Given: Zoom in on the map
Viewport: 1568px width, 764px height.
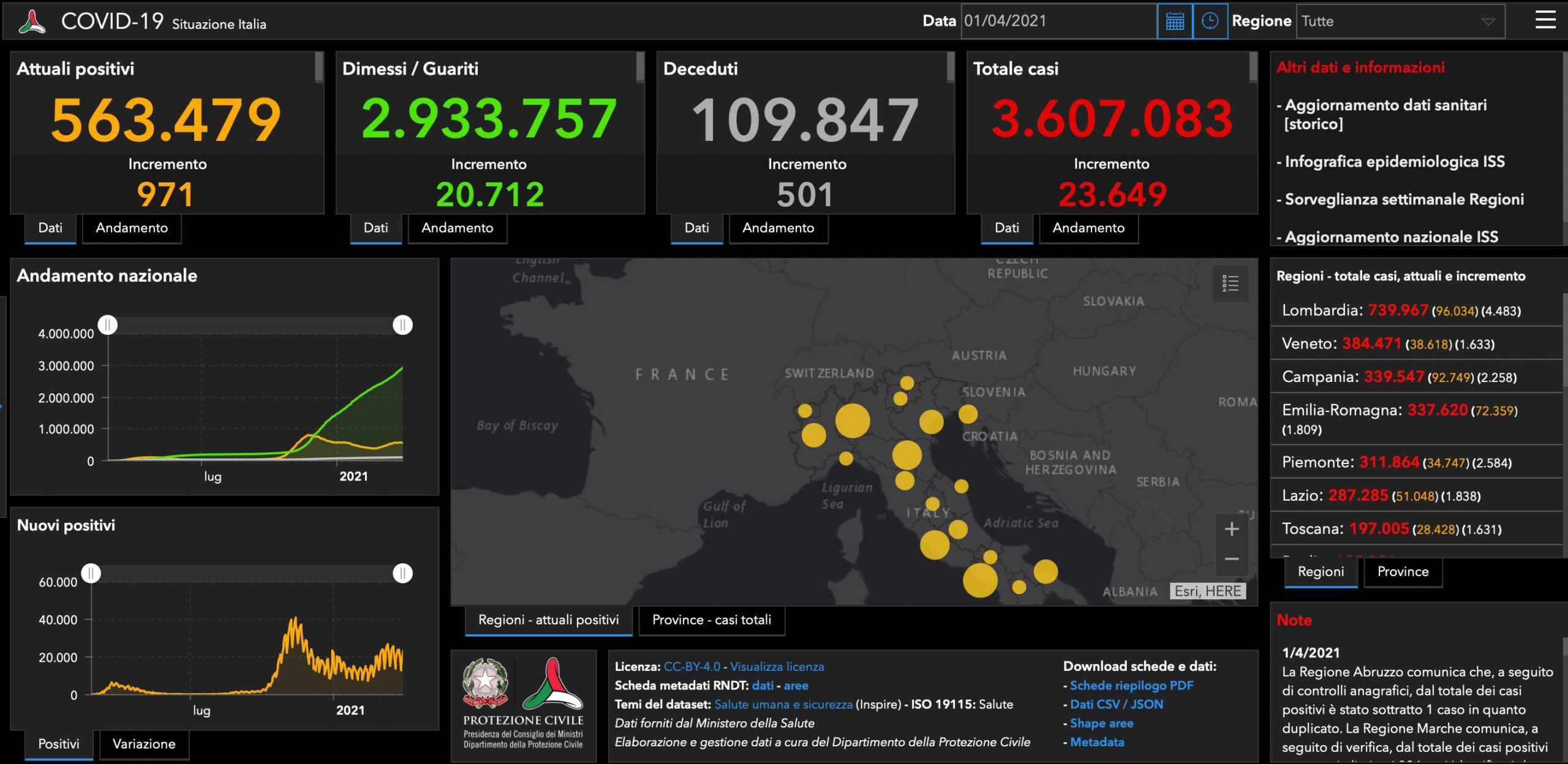Looking at the screenshot, I should [x=1231, y=529].
